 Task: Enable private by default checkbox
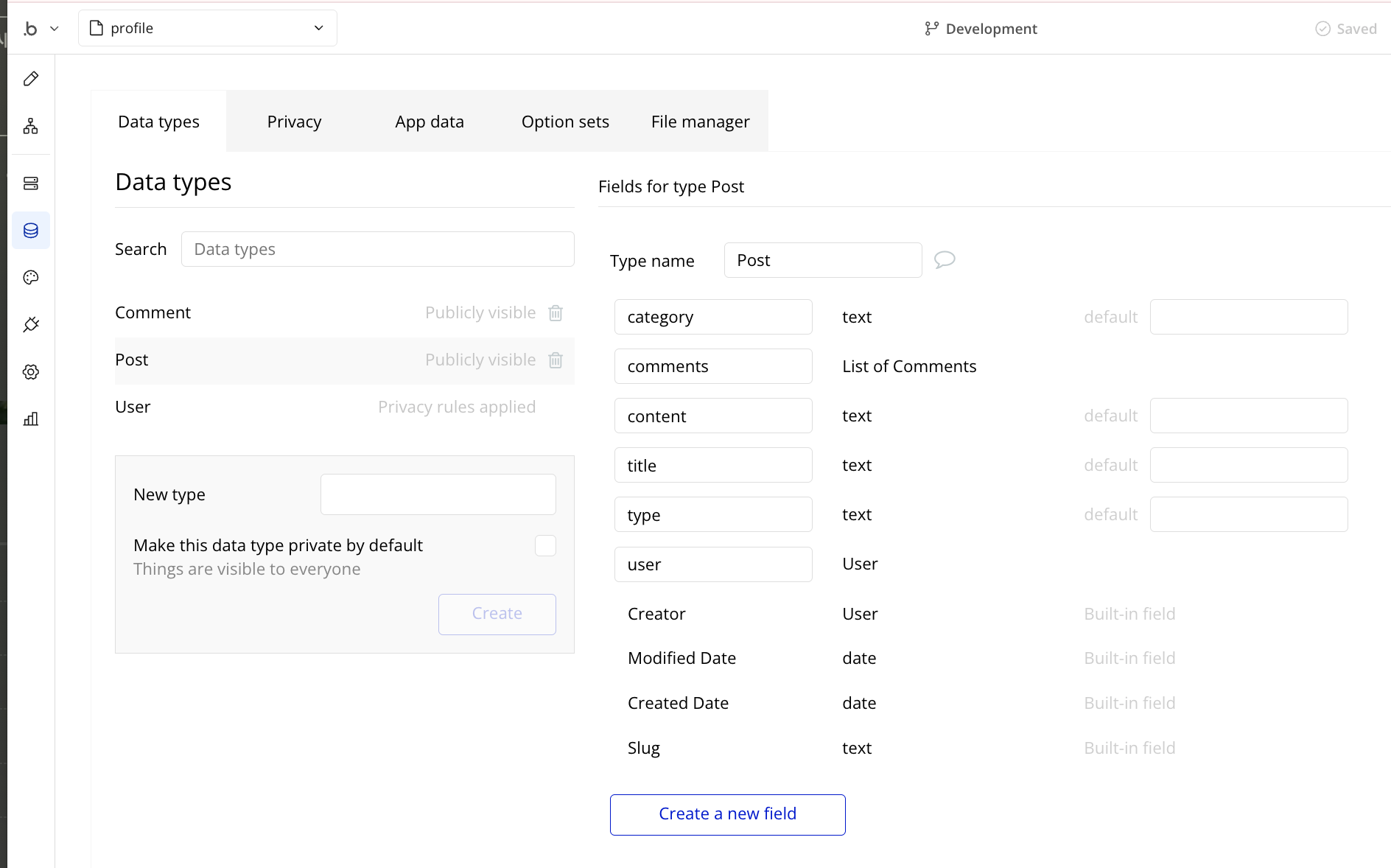(545, 546)
